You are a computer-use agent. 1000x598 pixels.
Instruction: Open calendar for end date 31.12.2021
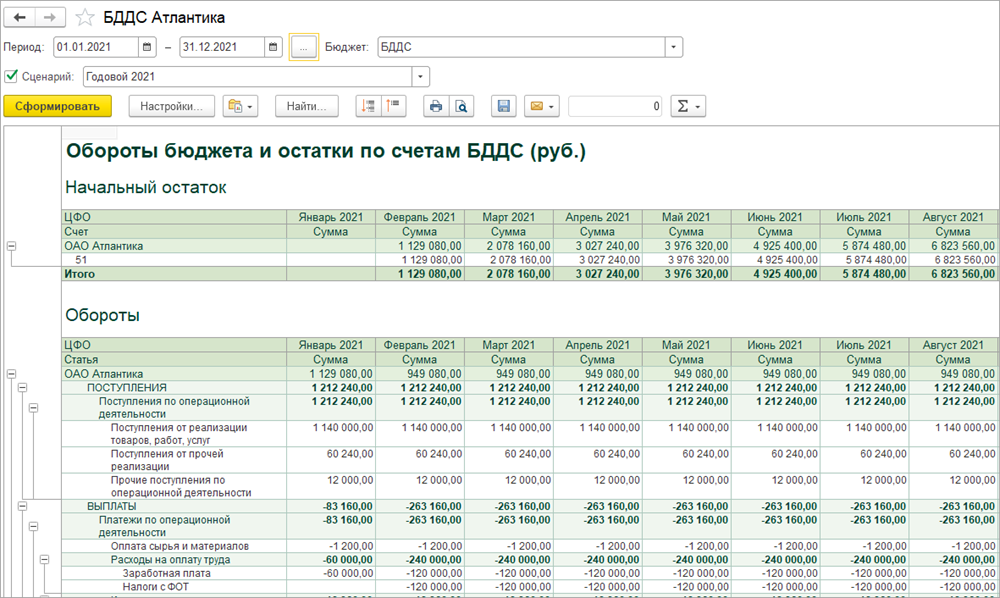[273, 47]
